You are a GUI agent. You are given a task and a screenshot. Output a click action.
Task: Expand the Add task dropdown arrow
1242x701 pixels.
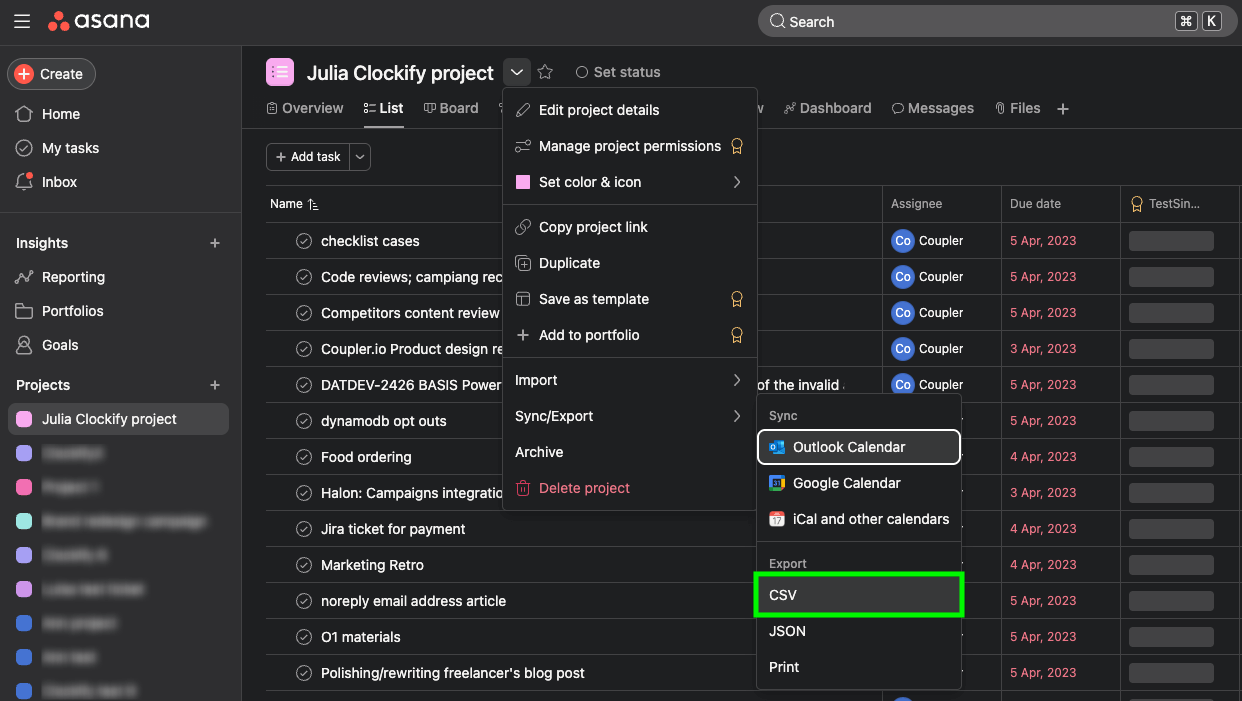pyautogui.click(x=360, y=157)
